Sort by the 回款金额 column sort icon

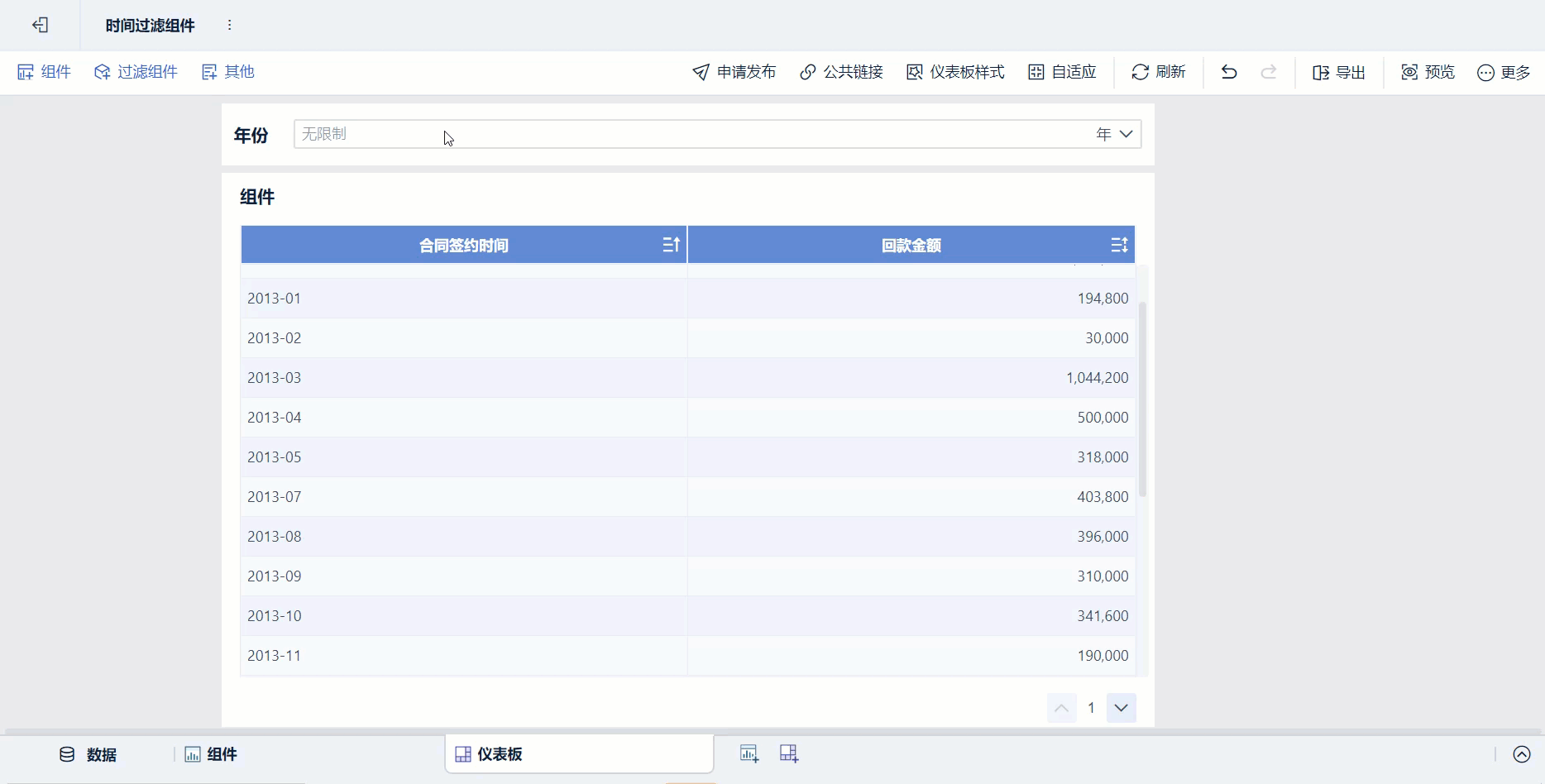1119,245
